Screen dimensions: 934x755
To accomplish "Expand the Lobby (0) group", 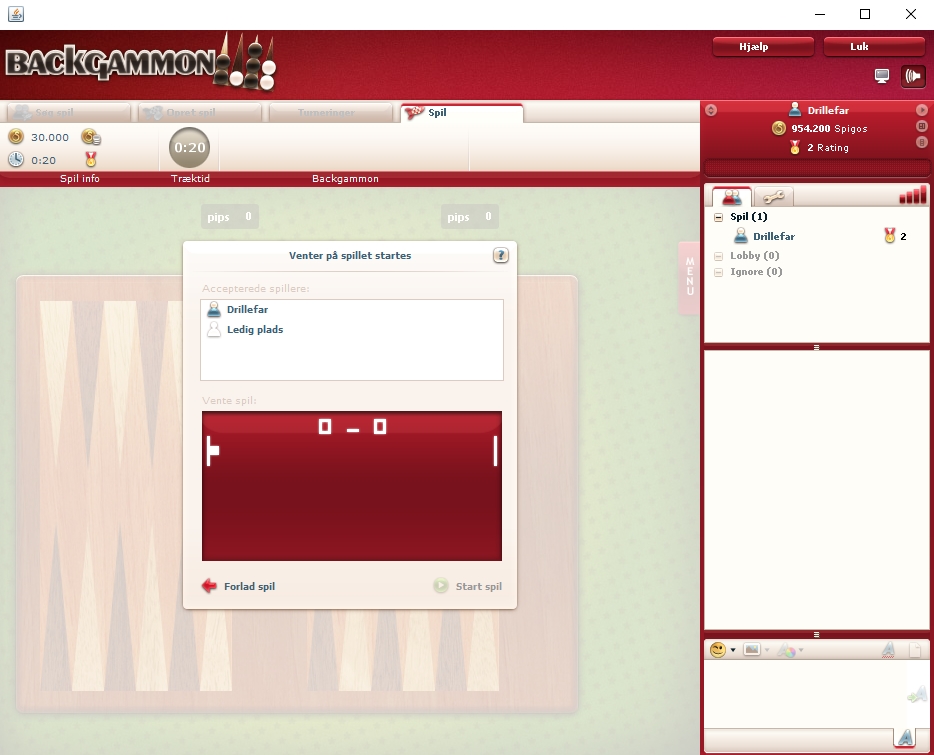I will (719, 256).
